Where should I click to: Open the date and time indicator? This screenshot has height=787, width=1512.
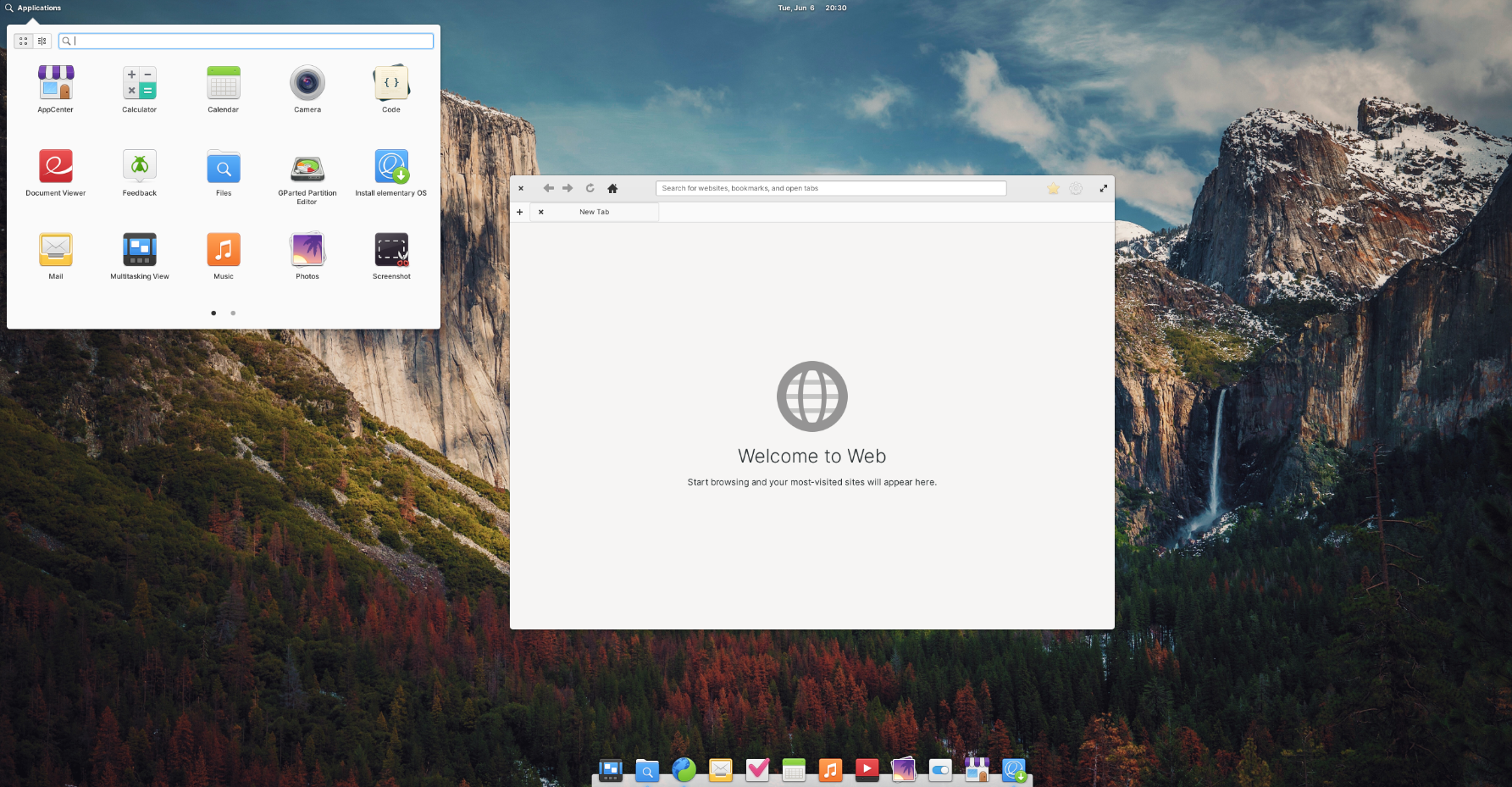(x=811, y=8)
